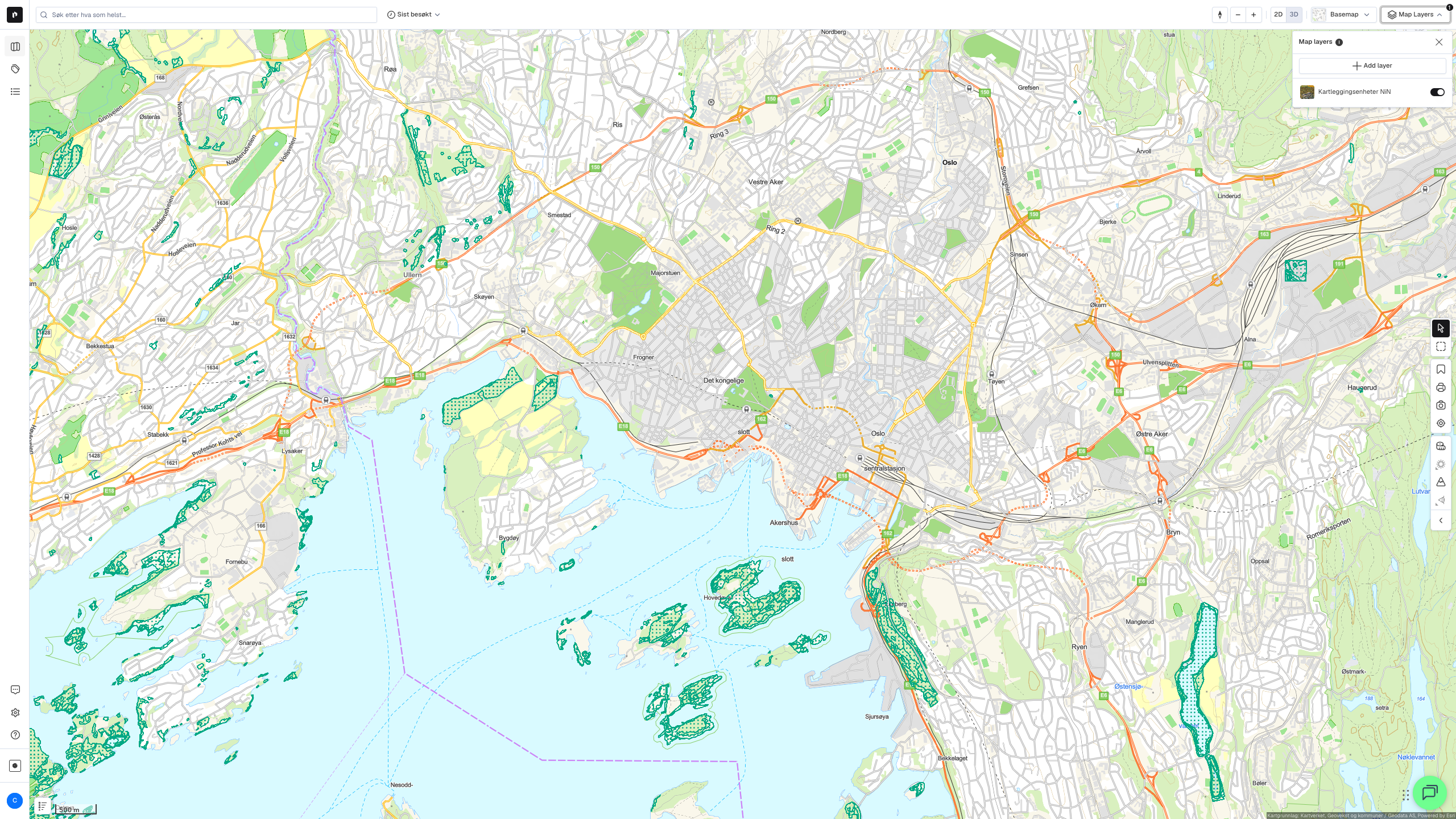Open the chat support bubble
This screenshot has height=819, width=1456.
[x=1429, y=792]
